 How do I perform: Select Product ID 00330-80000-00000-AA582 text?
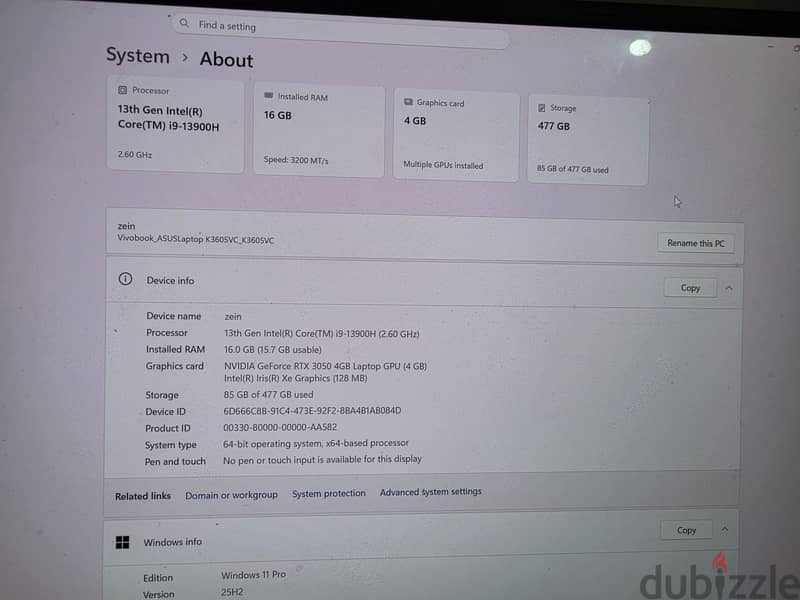(x=280, y=427)
